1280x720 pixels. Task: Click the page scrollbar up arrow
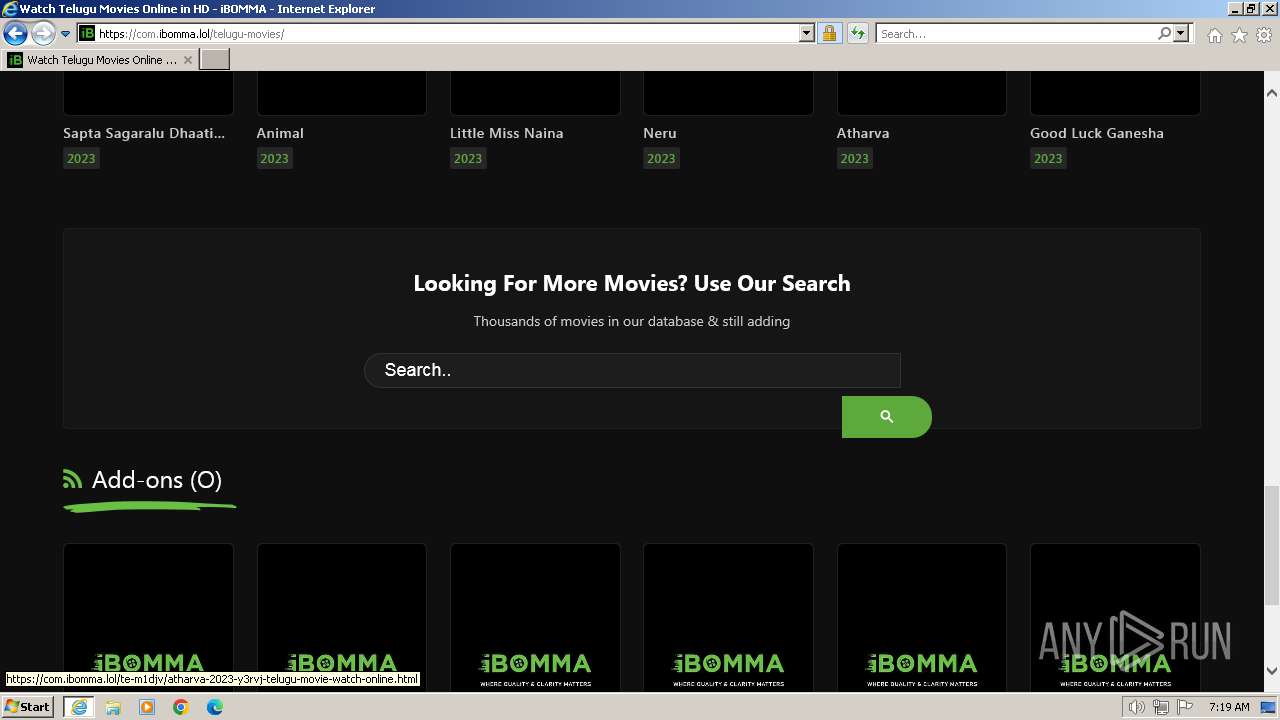(x=1272, y=92)
